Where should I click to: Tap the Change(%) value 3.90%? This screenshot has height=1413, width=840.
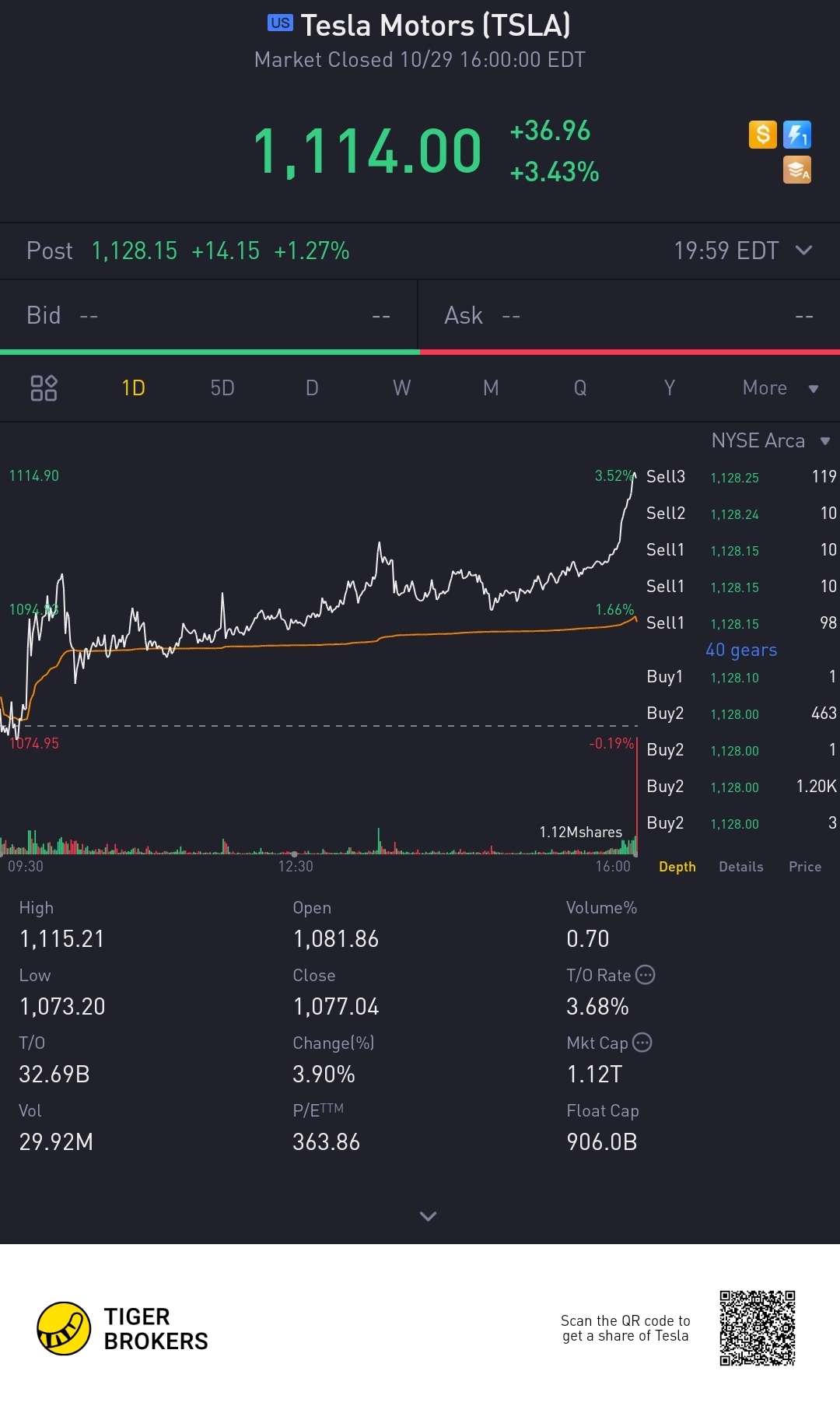[x=324, y=1075]
